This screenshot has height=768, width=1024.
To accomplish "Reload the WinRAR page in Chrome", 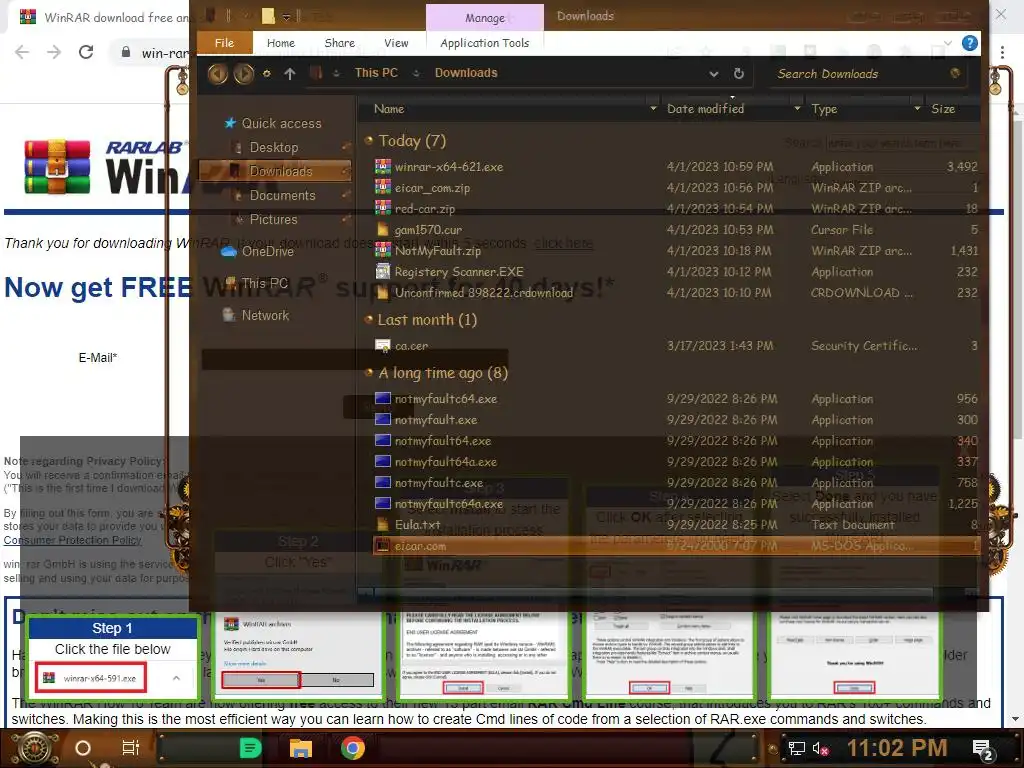I will pos(86,52).
